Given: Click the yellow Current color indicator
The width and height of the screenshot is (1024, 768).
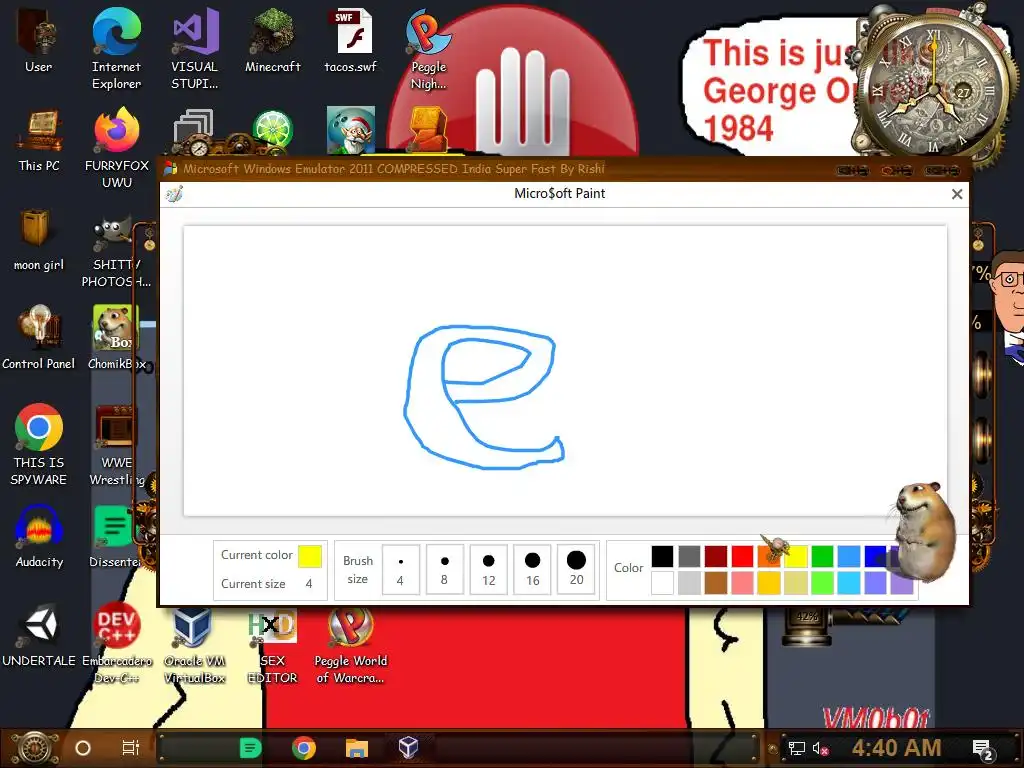Looking at the screenshot, I should [310, 556].
